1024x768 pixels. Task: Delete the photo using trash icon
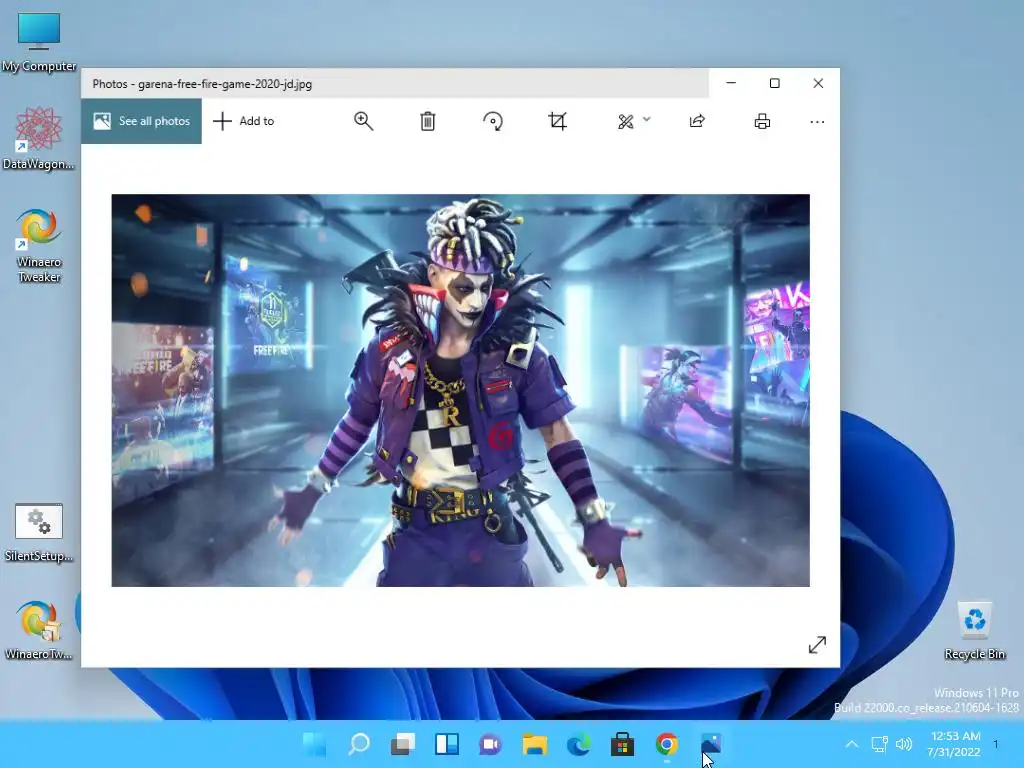coord(428,121)
